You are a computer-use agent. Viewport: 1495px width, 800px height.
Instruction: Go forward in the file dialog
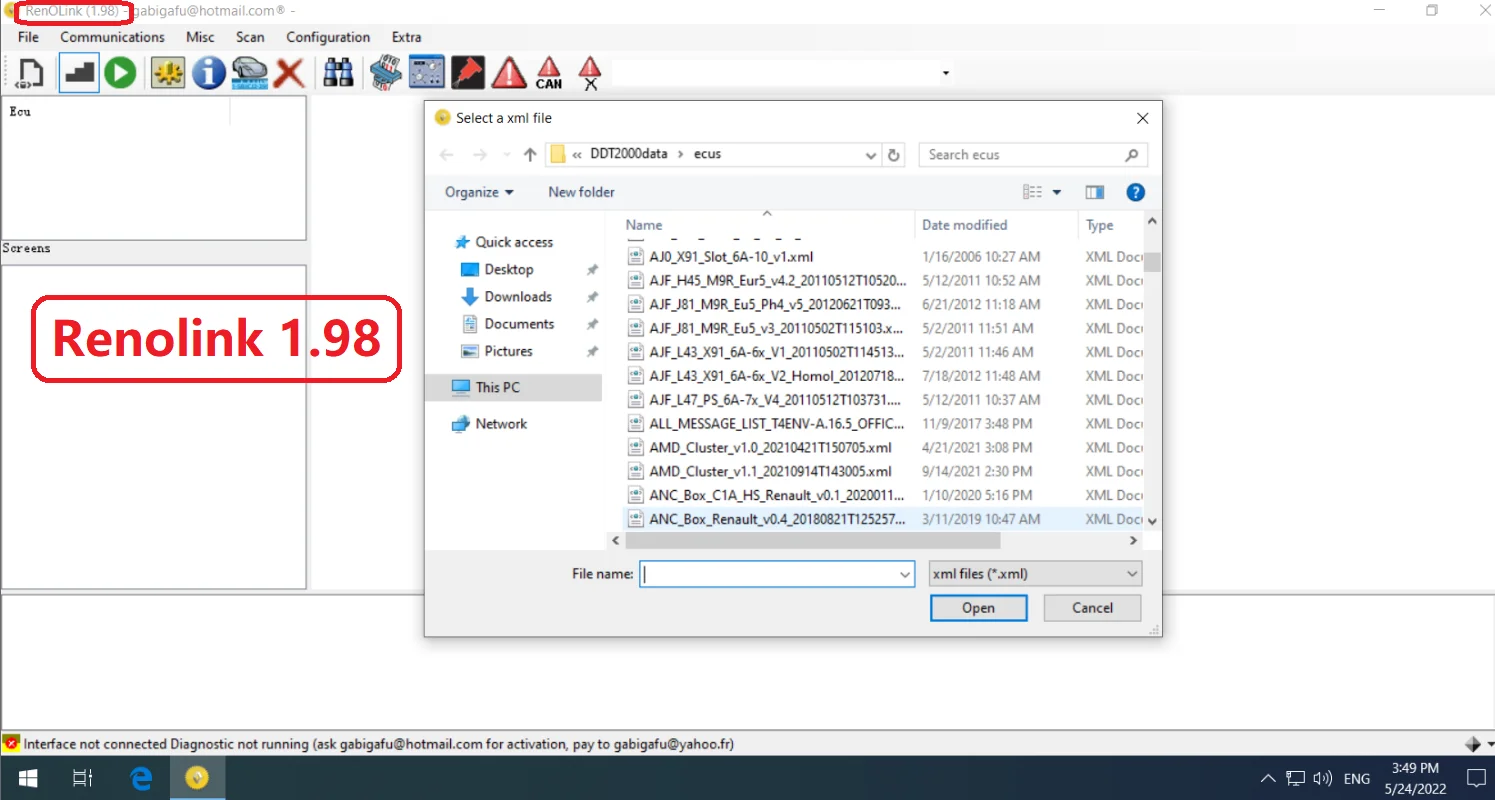tap(480, 155)
